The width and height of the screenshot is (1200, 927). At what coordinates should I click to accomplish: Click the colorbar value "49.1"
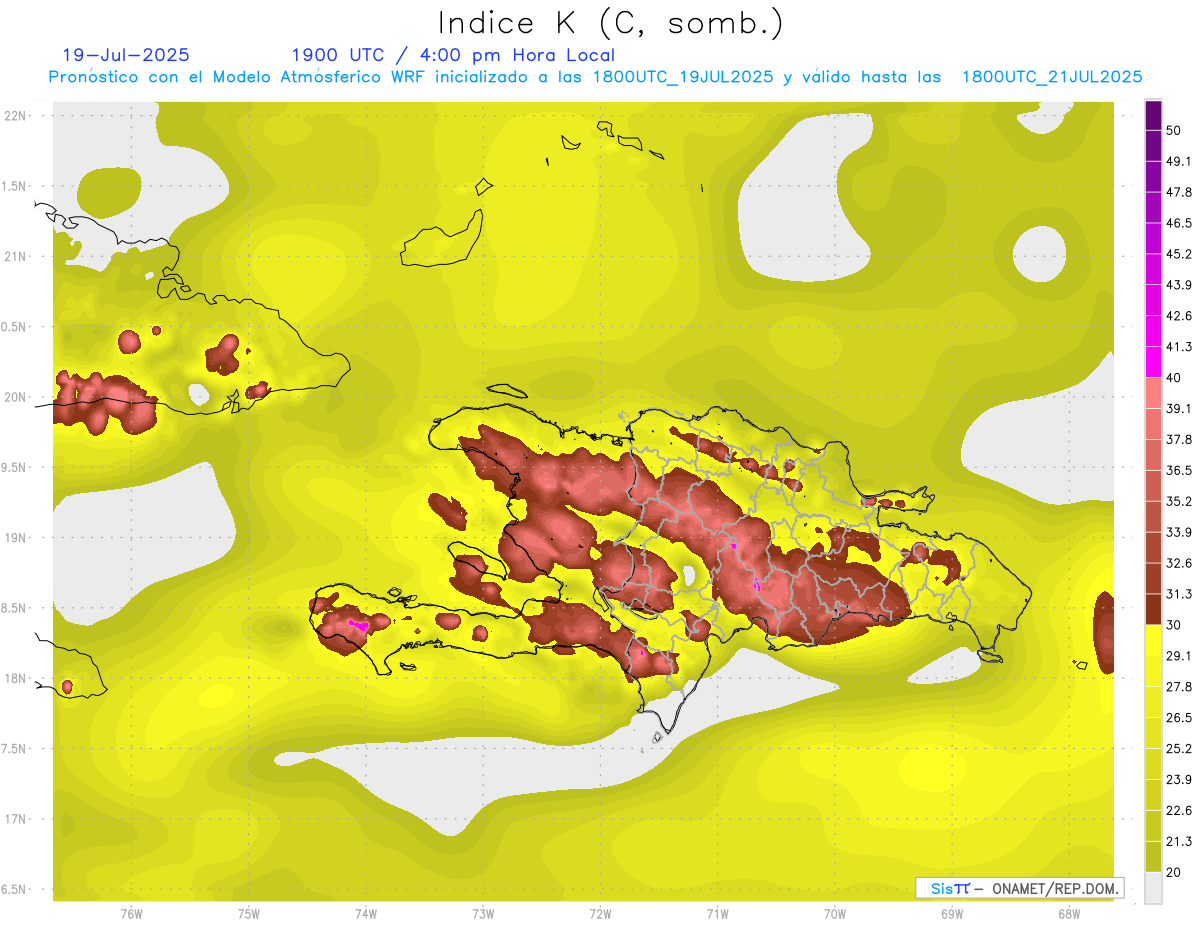coord(1179,161)
